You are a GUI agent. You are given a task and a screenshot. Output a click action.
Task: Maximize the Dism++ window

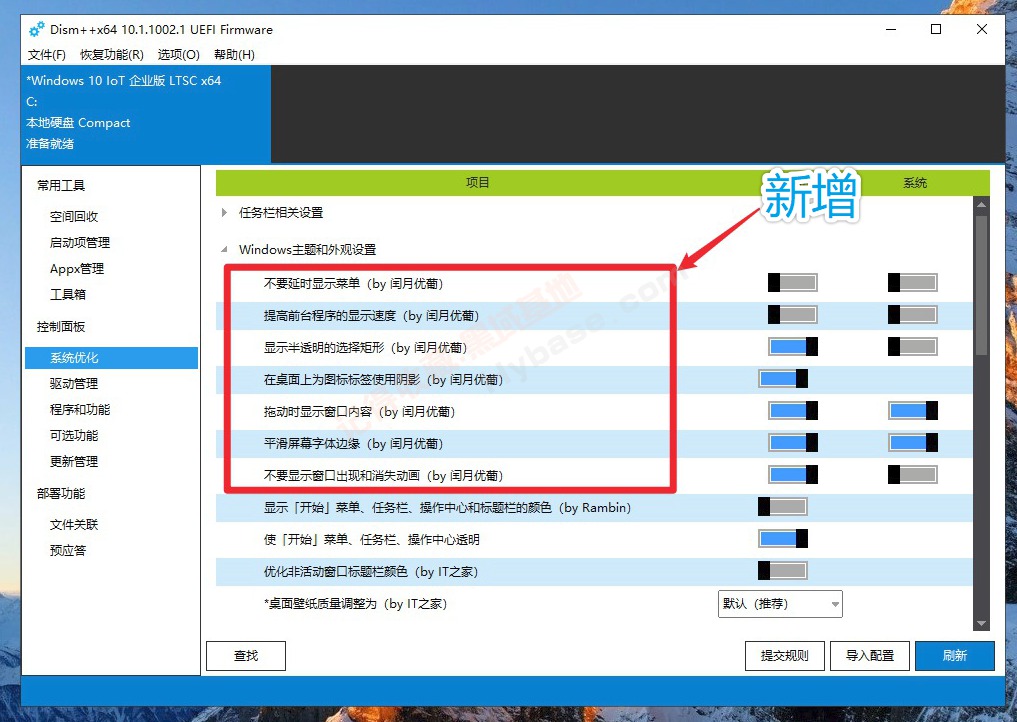coord(936,29)
